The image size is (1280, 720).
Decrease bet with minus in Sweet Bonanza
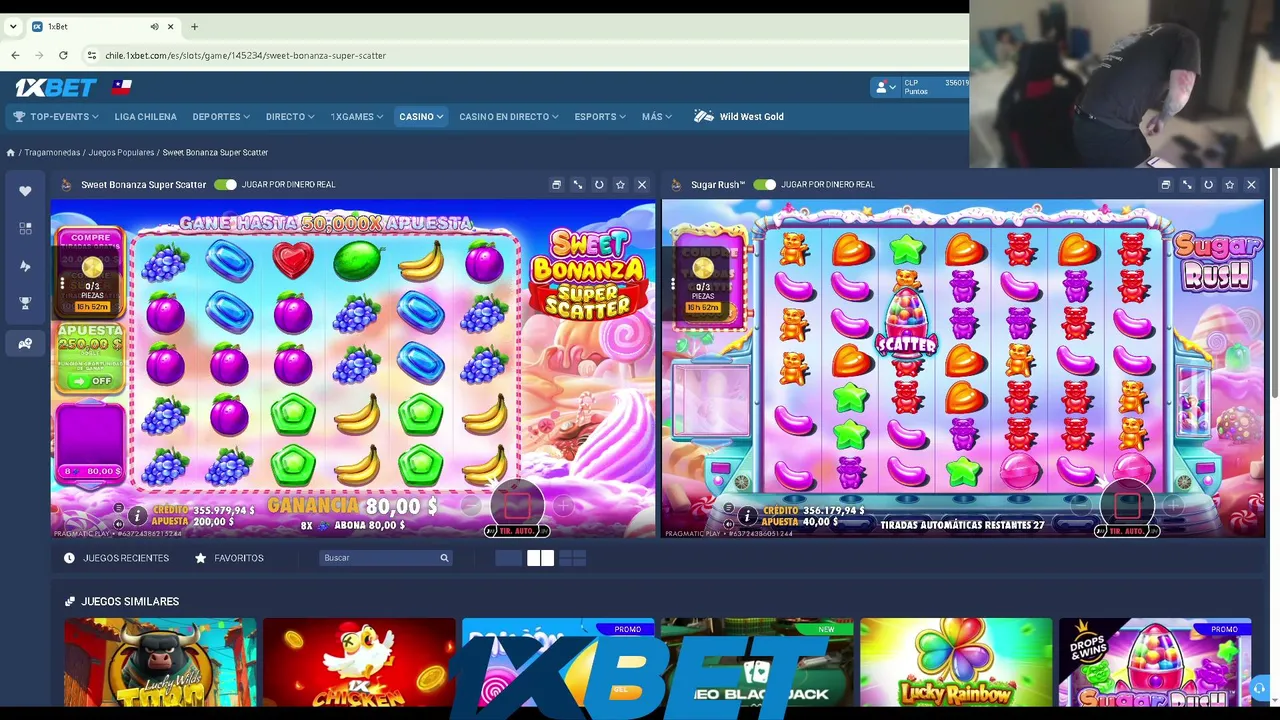471,507
